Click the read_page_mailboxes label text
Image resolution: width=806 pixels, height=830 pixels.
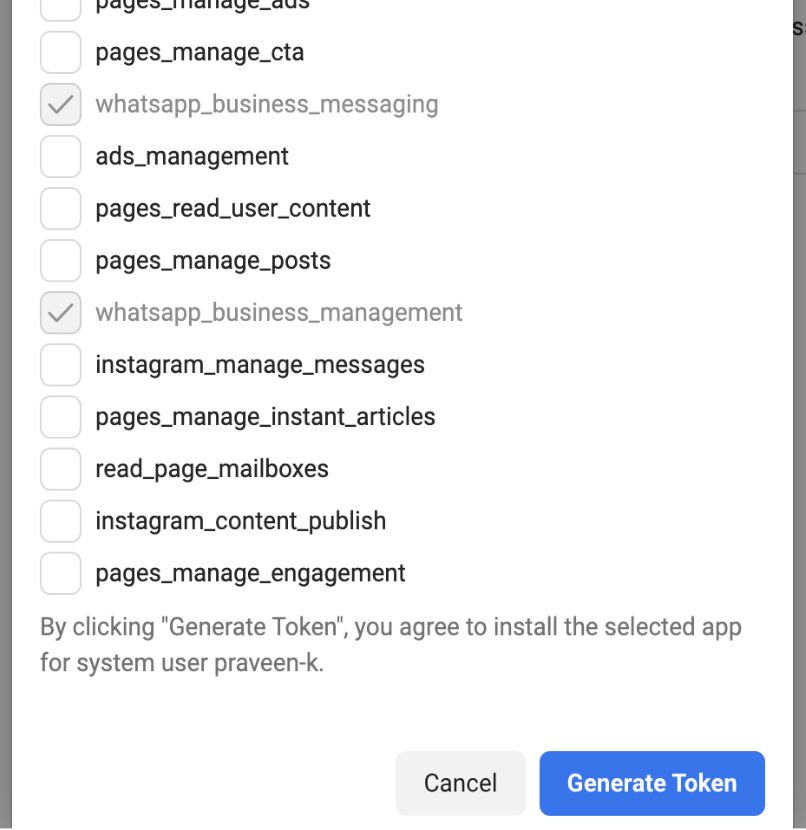pos(212,470)
